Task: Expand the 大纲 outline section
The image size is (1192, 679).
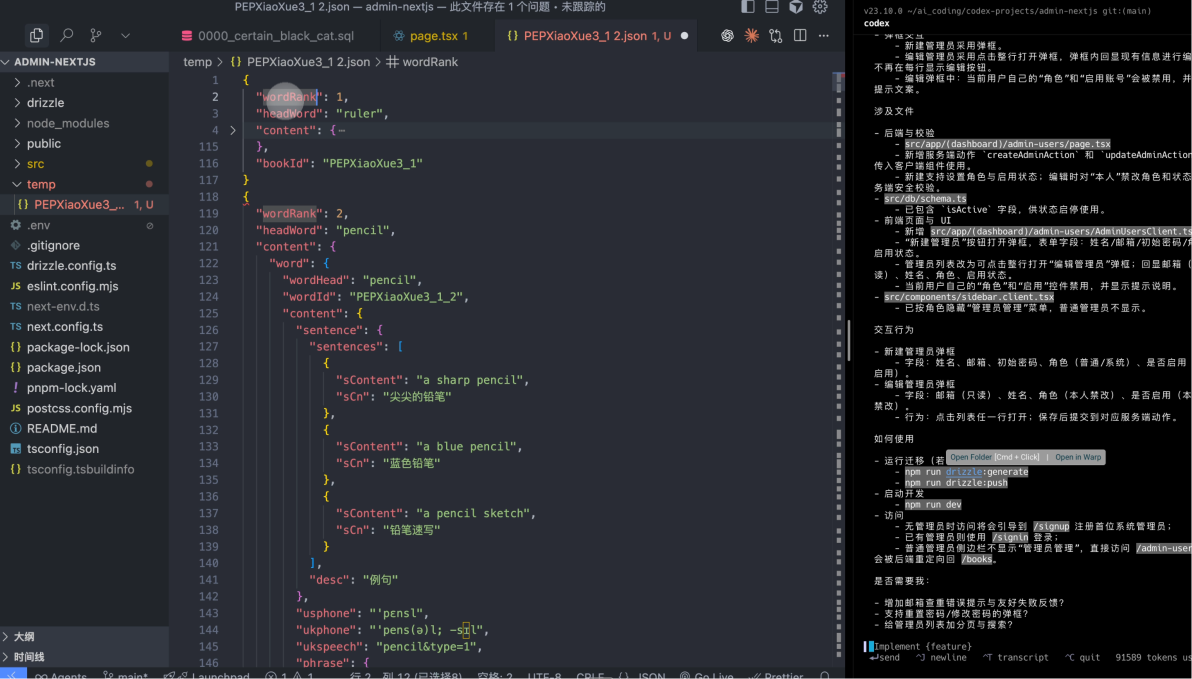Action: (24, 636)
